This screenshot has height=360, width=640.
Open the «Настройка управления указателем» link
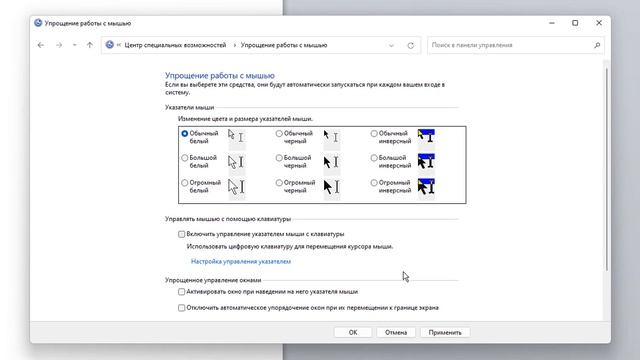tap(241, 262)
